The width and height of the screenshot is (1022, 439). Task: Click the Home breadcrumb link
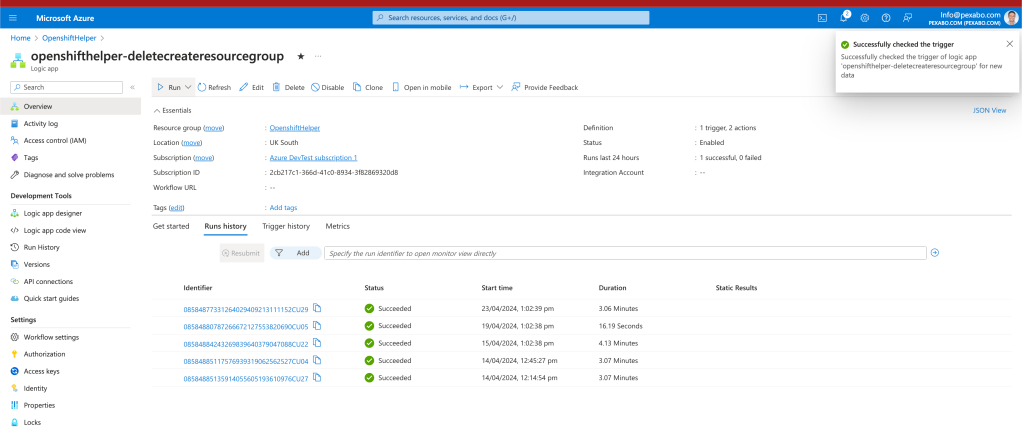[20, 38]
